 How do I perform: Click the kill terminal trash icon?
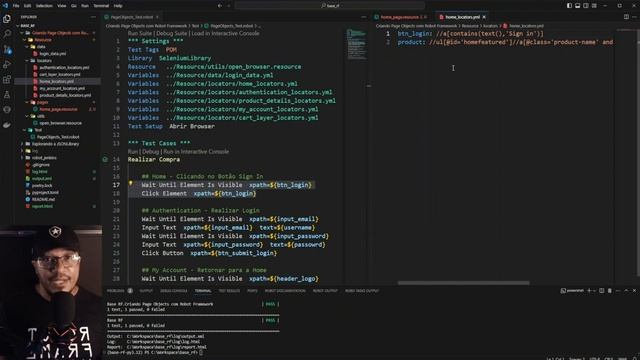(x=610, y=291)
